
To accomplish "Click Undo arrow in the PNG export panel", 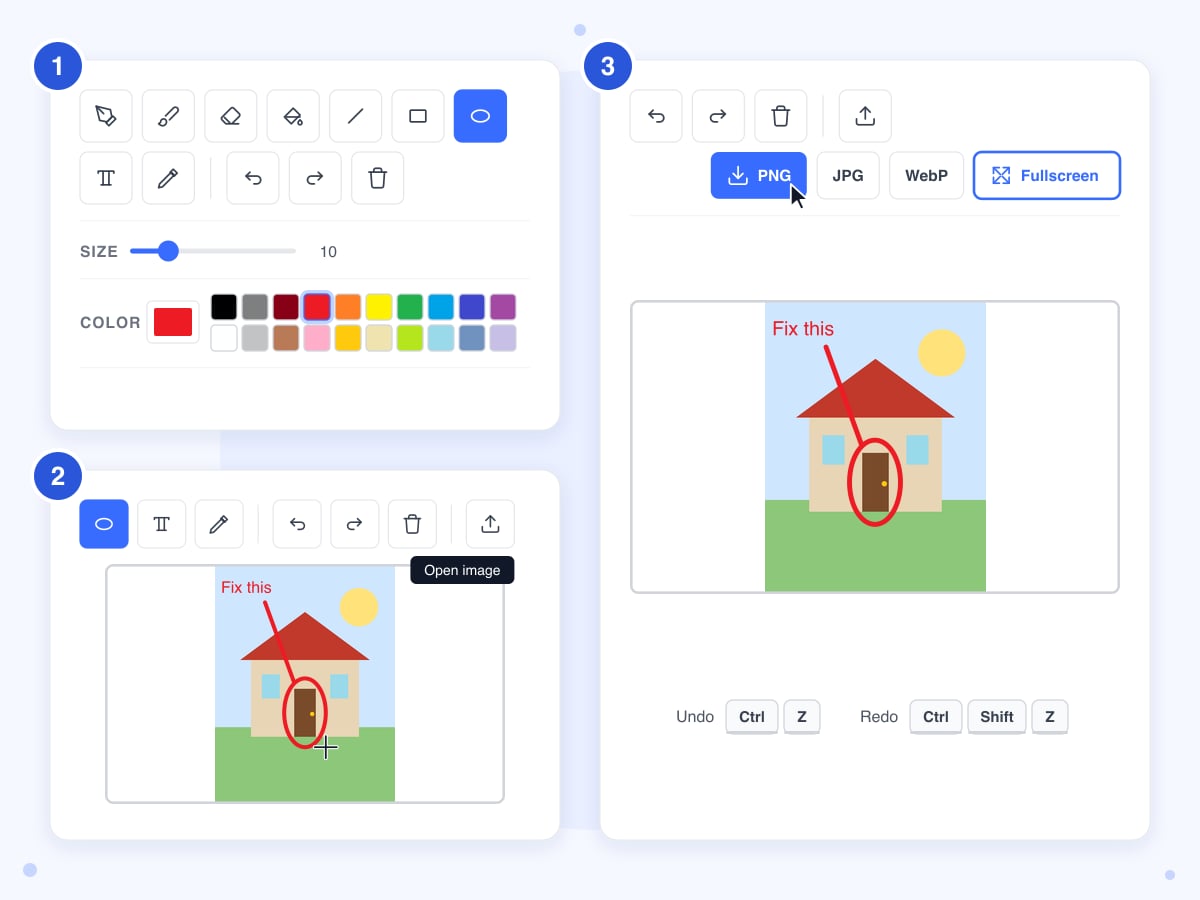I will pyautogui.click(x=656, y=116).
